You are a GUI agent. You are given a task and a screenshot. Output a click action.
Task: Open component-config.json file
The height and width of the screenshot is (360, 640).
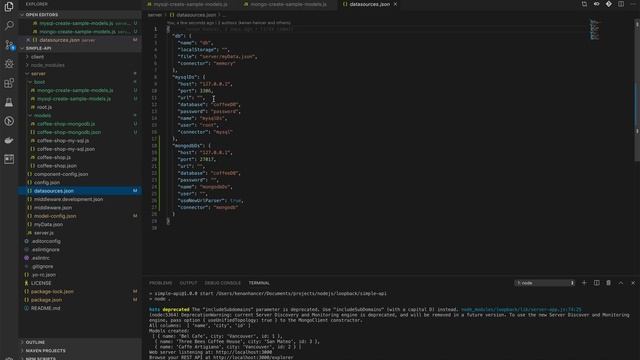(61, 174)
